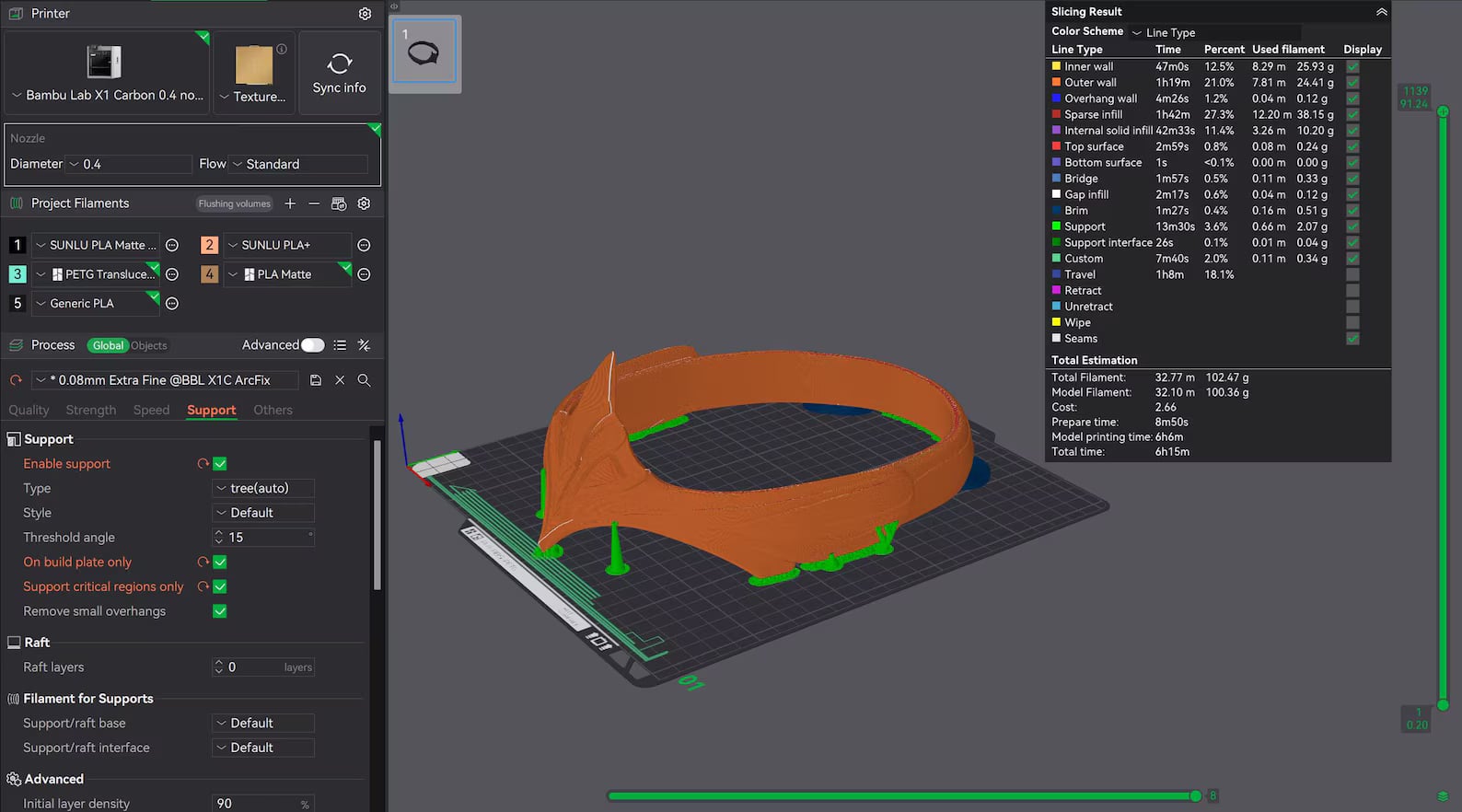Toggle display of Sparse infill lines
This screenshot has width=1462, height=812.
[1352, 114]
